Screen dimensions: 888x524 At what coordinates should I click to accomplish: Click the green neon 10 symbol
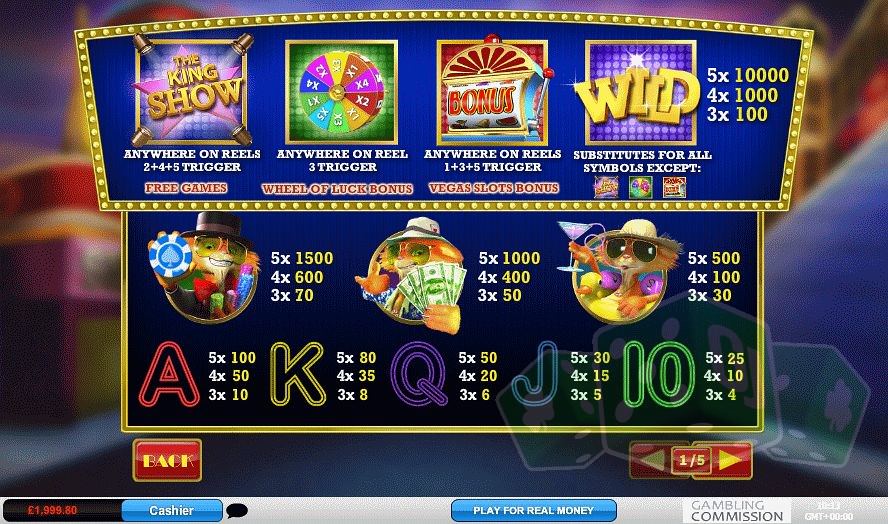click(659, 374)
